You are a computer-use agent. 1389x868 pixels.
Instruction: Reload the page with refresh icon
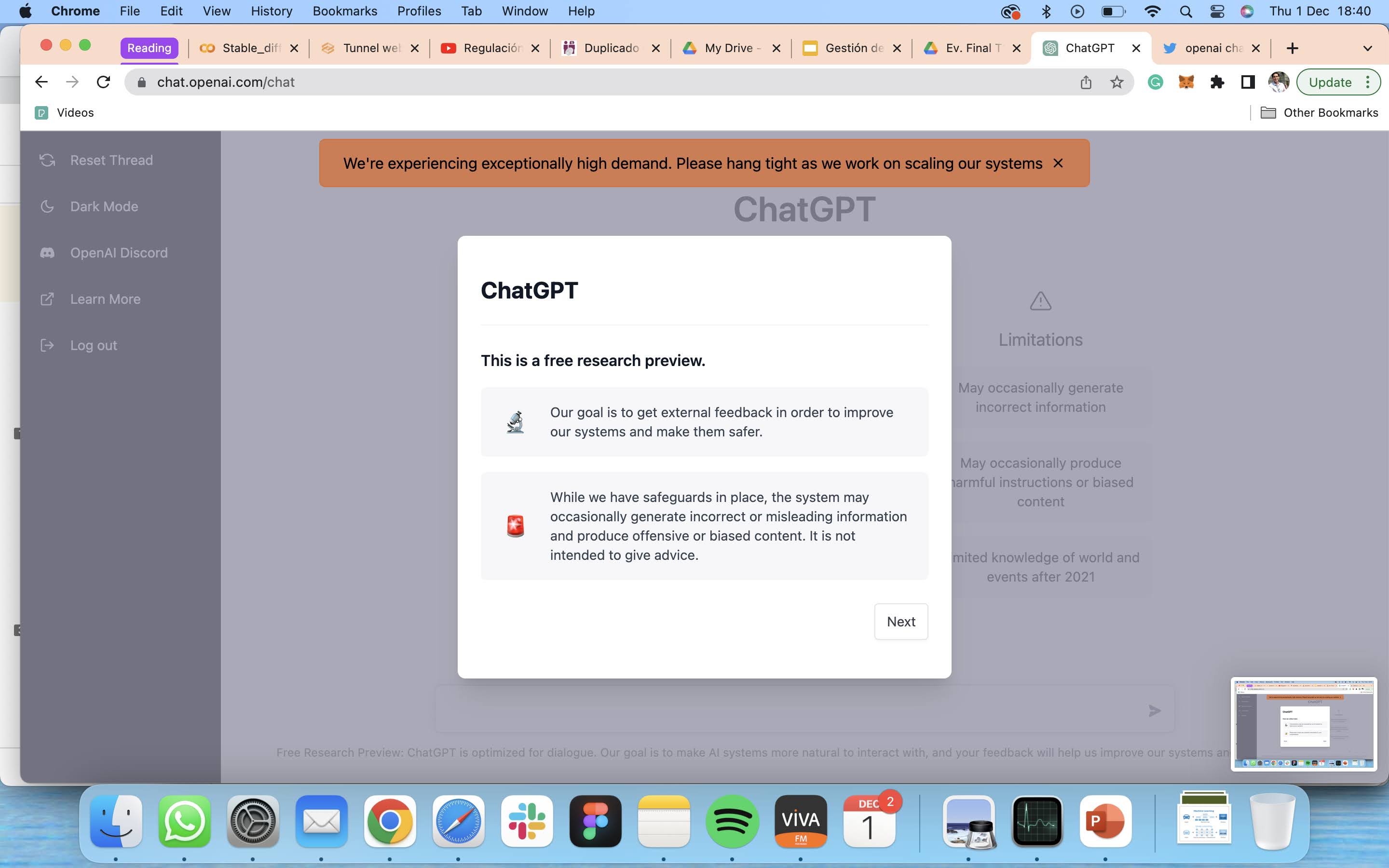tap(103, 82)
